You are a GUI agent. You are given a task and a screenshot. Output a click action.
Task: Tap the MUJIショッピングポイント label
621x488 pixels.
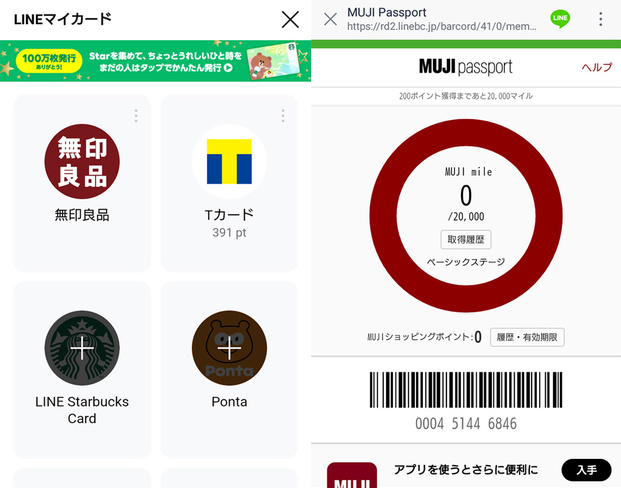coord(420,337)
